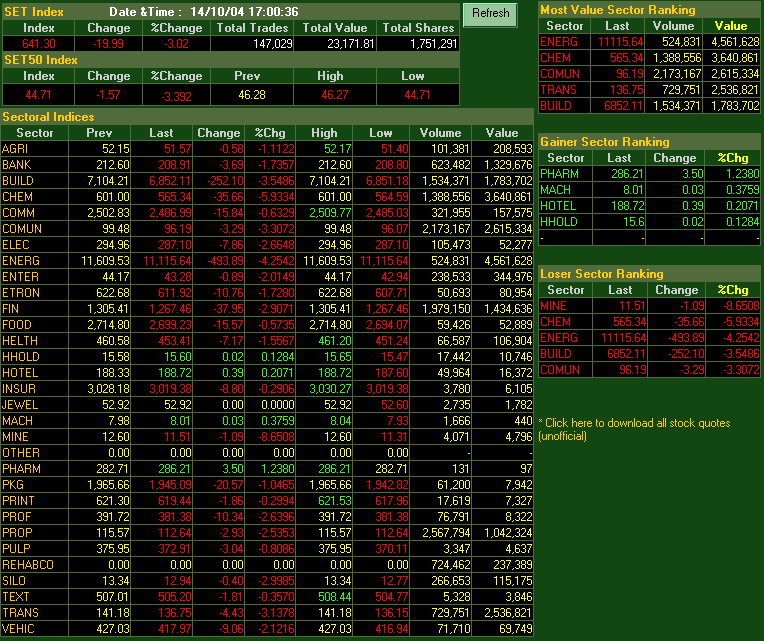Select the ENTER sector name
The height and width of the screenshot is (641, 764).
20,277
